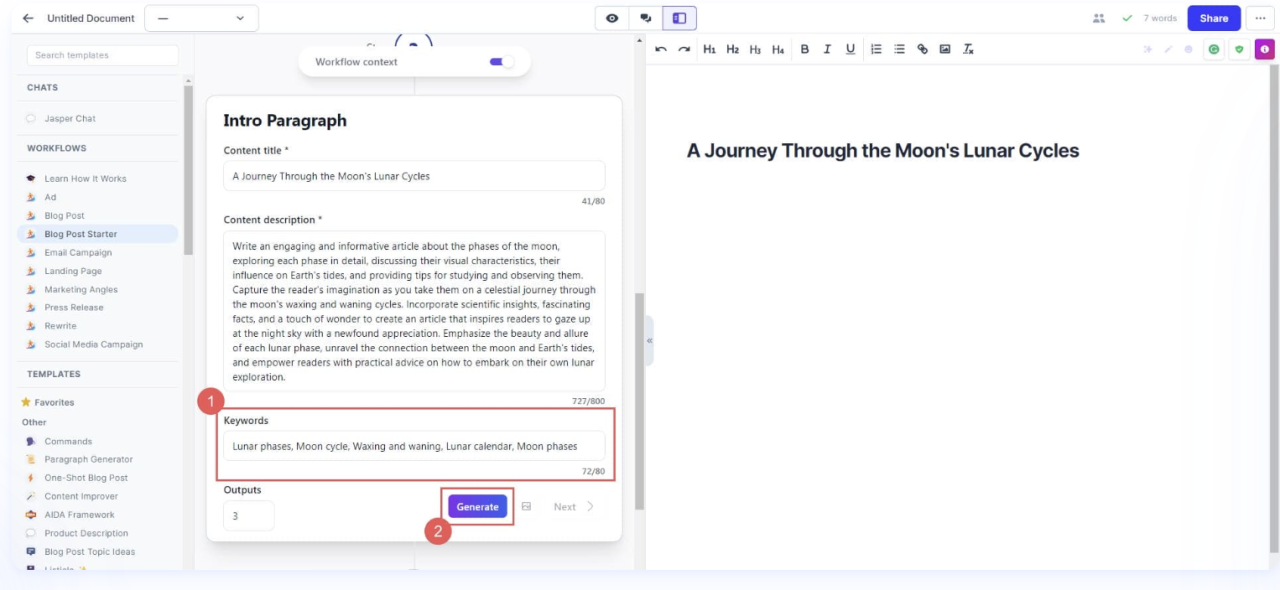1280x590 pixels.
Task: Clear text formatting with the Tx icon
Action: 967,48
